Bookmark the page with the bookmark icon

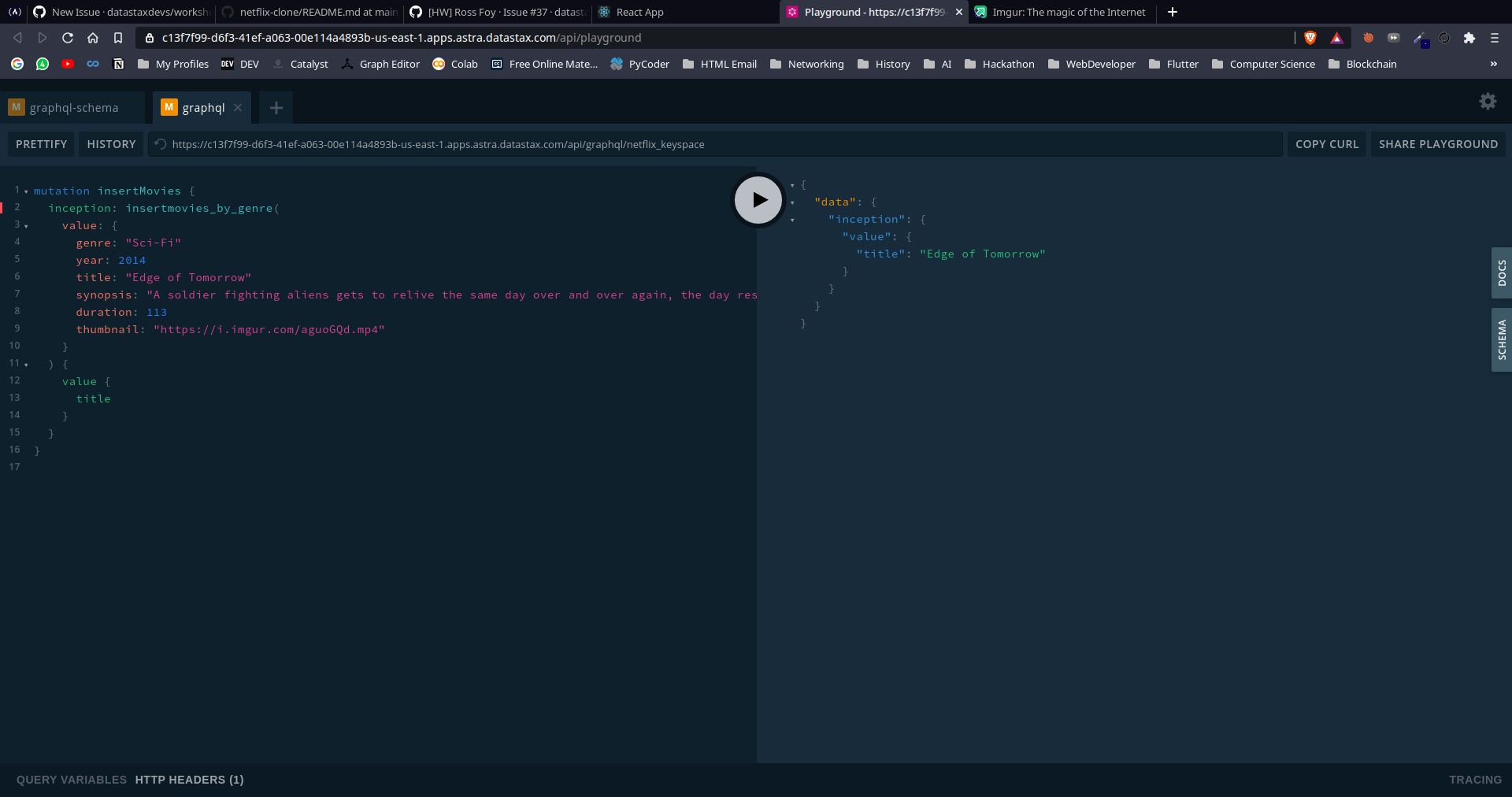(118, 37)
